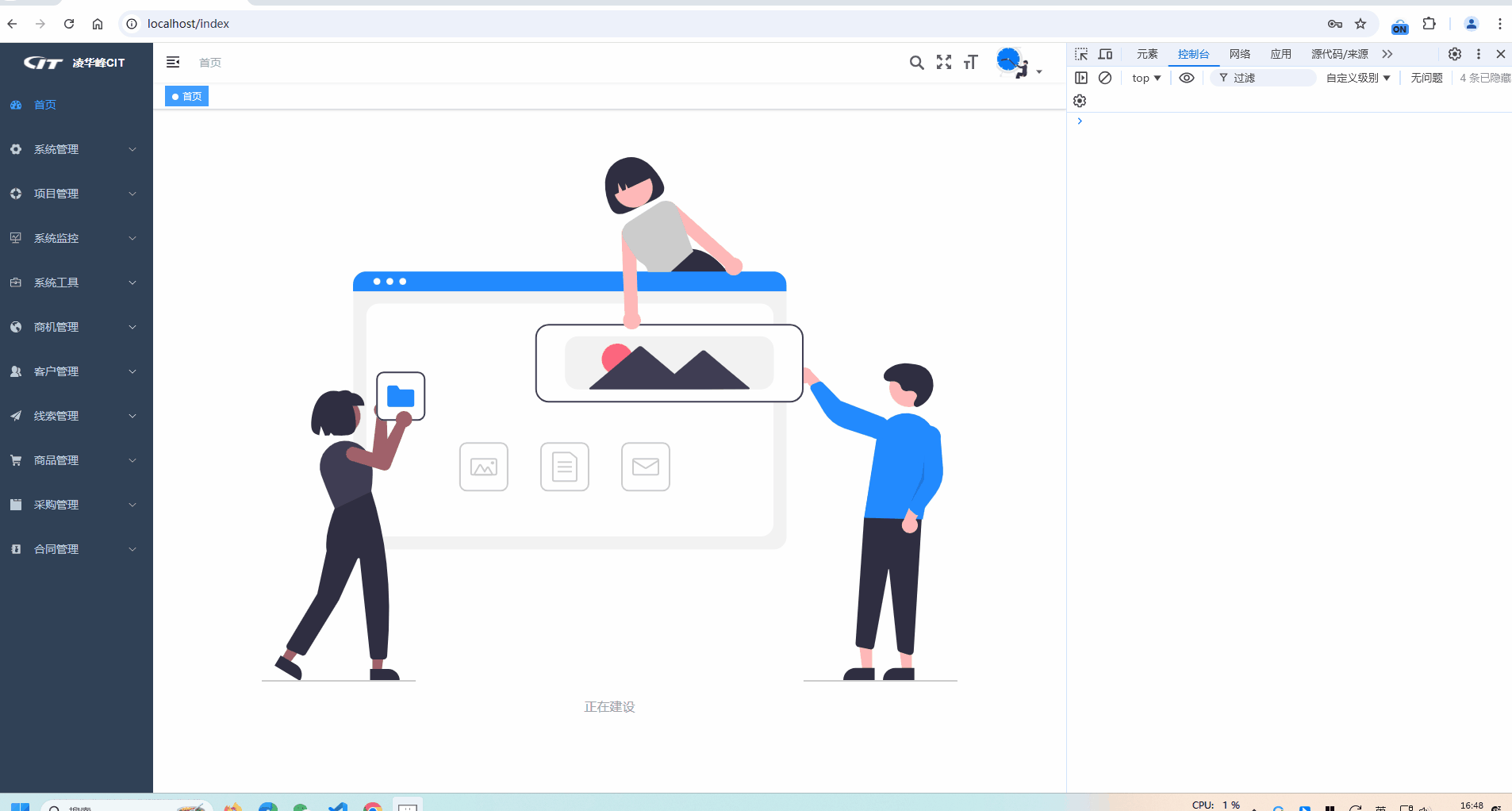
Task: Select the DevTools inspect element icon
Action: click(1080, 54)
